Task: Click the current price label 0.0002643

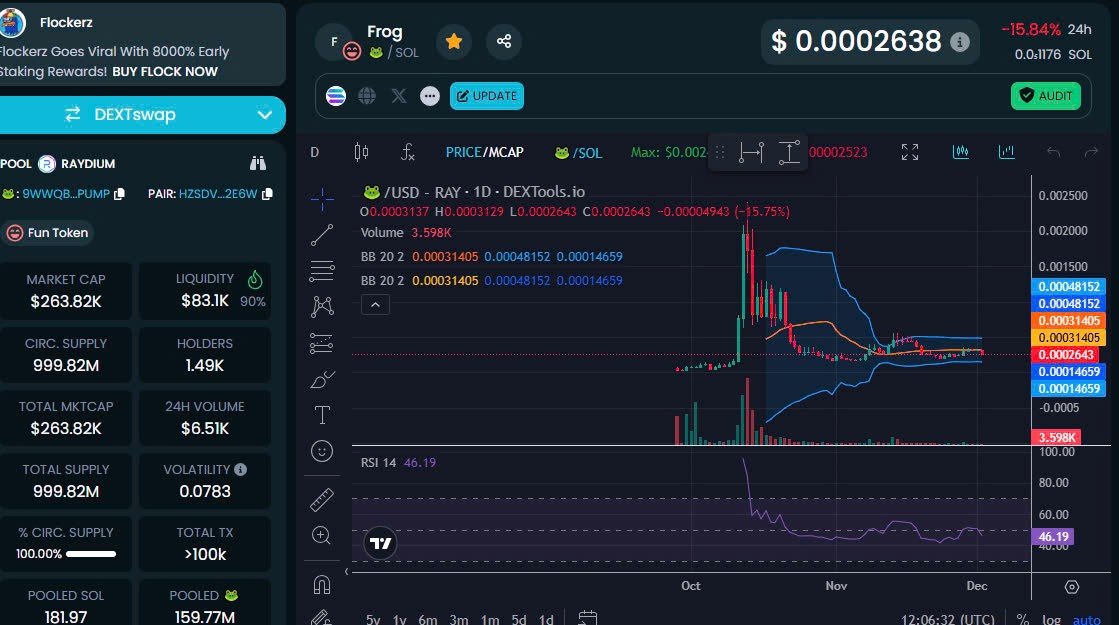Action: tap(1065, 355)
